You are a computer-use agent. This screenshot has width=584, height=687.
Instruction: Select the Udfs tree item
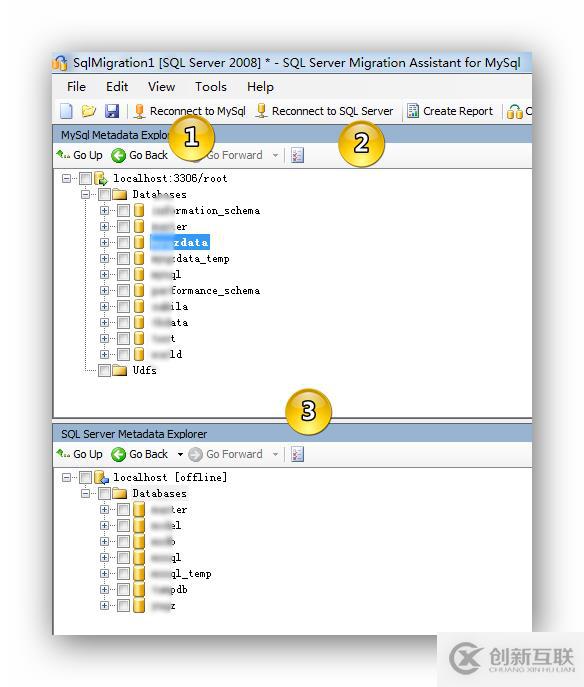pos(145,371)
